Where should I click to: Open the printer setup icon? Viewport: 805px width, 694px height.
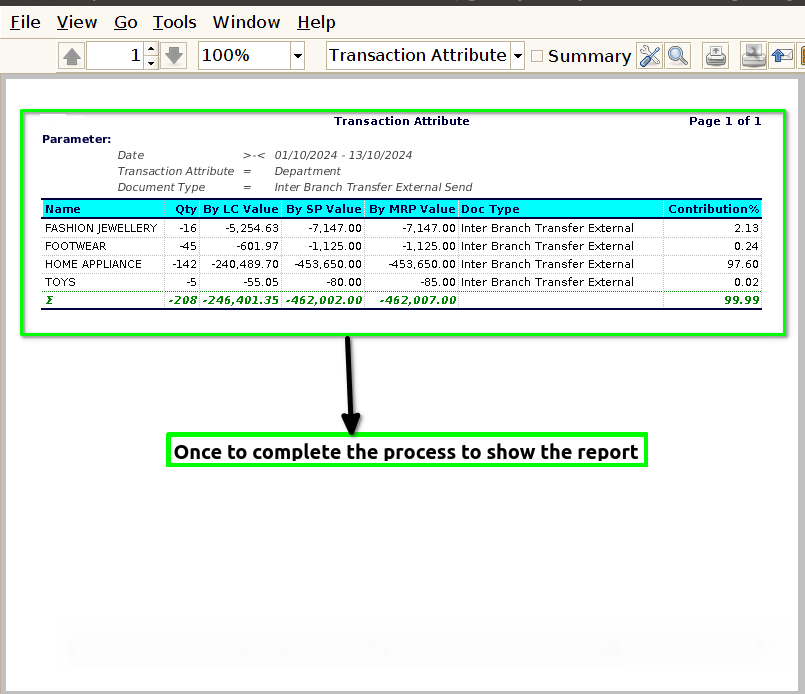pyautogui.click(x=754, y=56)
